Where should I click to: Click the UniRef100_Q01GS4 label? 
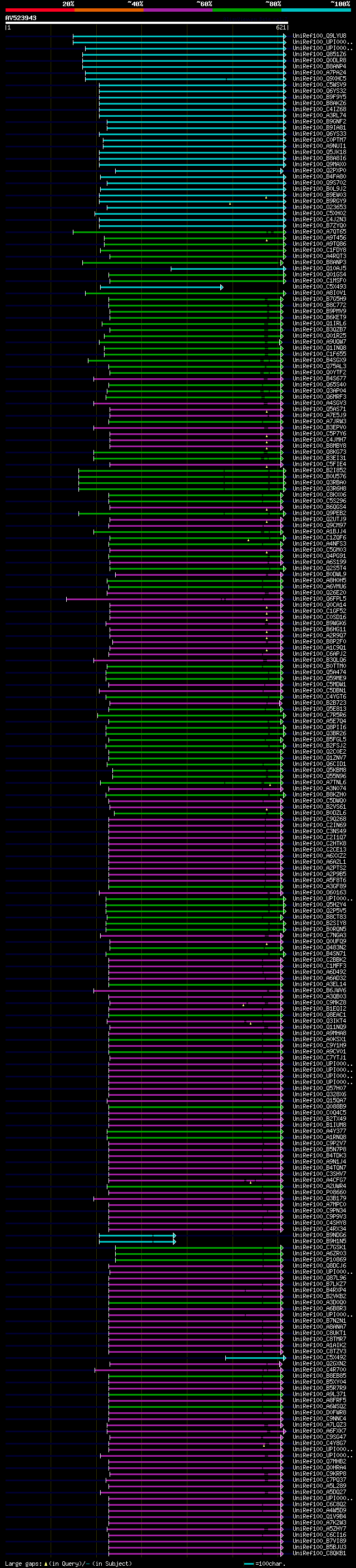[319, 275]
